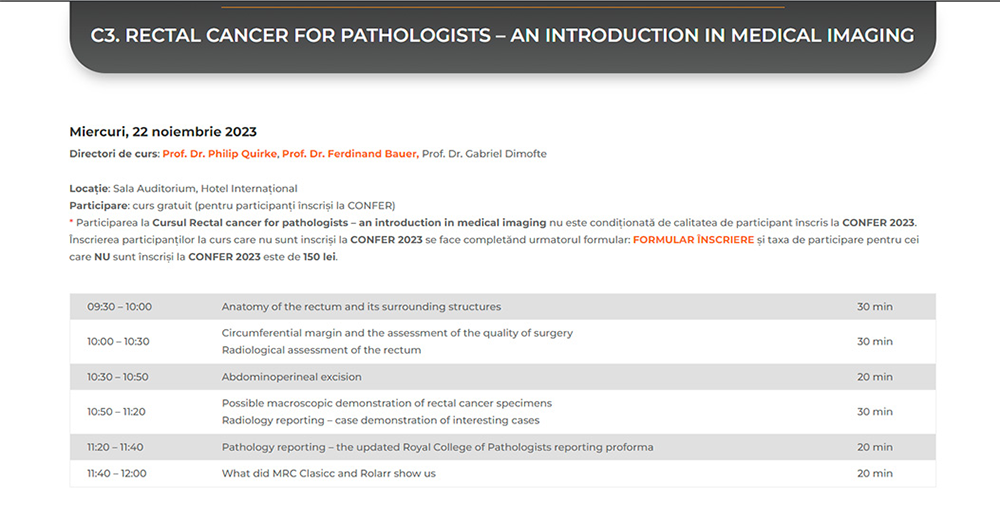The width and height of the screenshot is (1000, 519).
Task: Click Anatomy of the rectum session title
Action: [361, 307]
